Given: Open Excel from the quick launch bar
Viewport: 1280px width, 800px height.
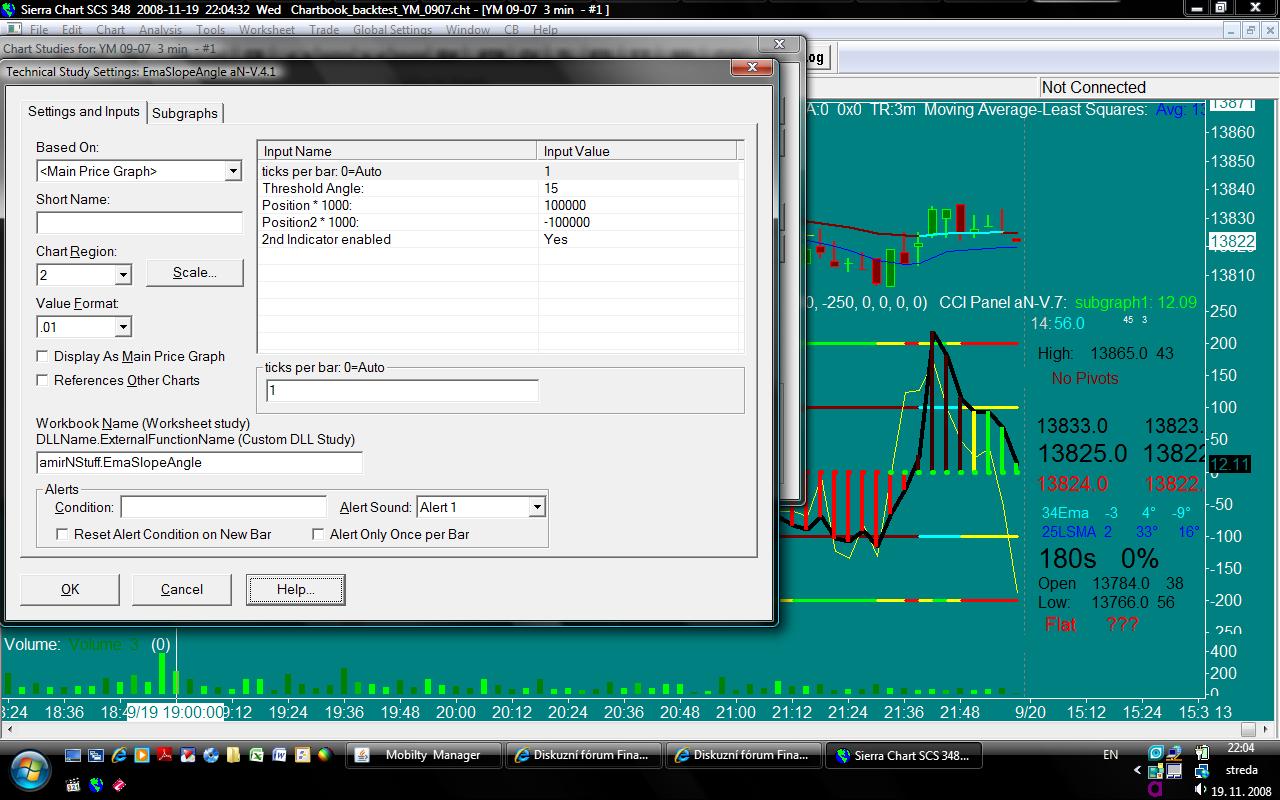Looking at the screenshot, I should point(256,755).
